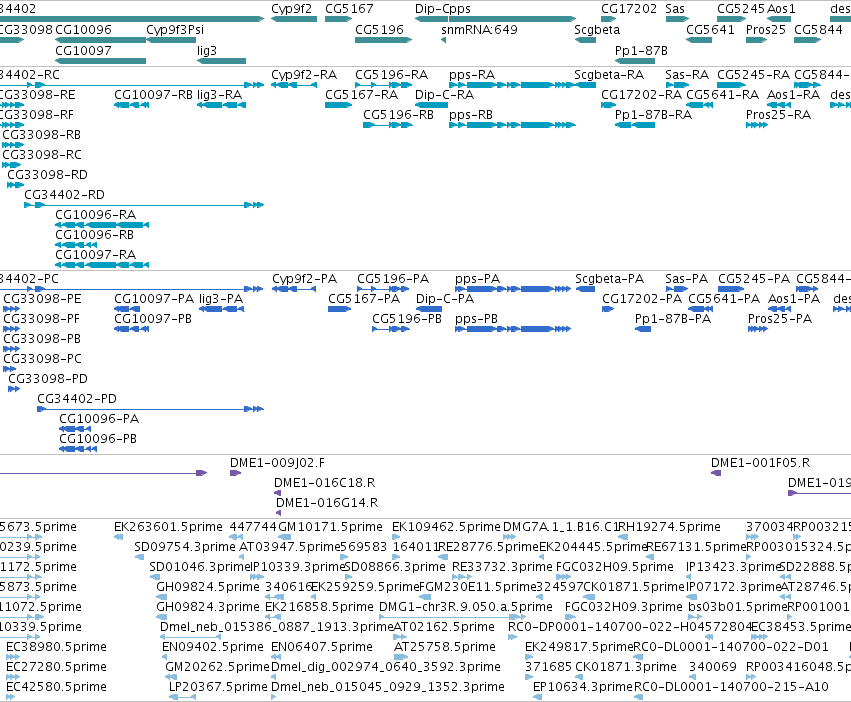Screen dimensions: 851x702
Task: Click the Scgbeta-PA CDS label
Action: pyautogui.click(x=609, y=279)
